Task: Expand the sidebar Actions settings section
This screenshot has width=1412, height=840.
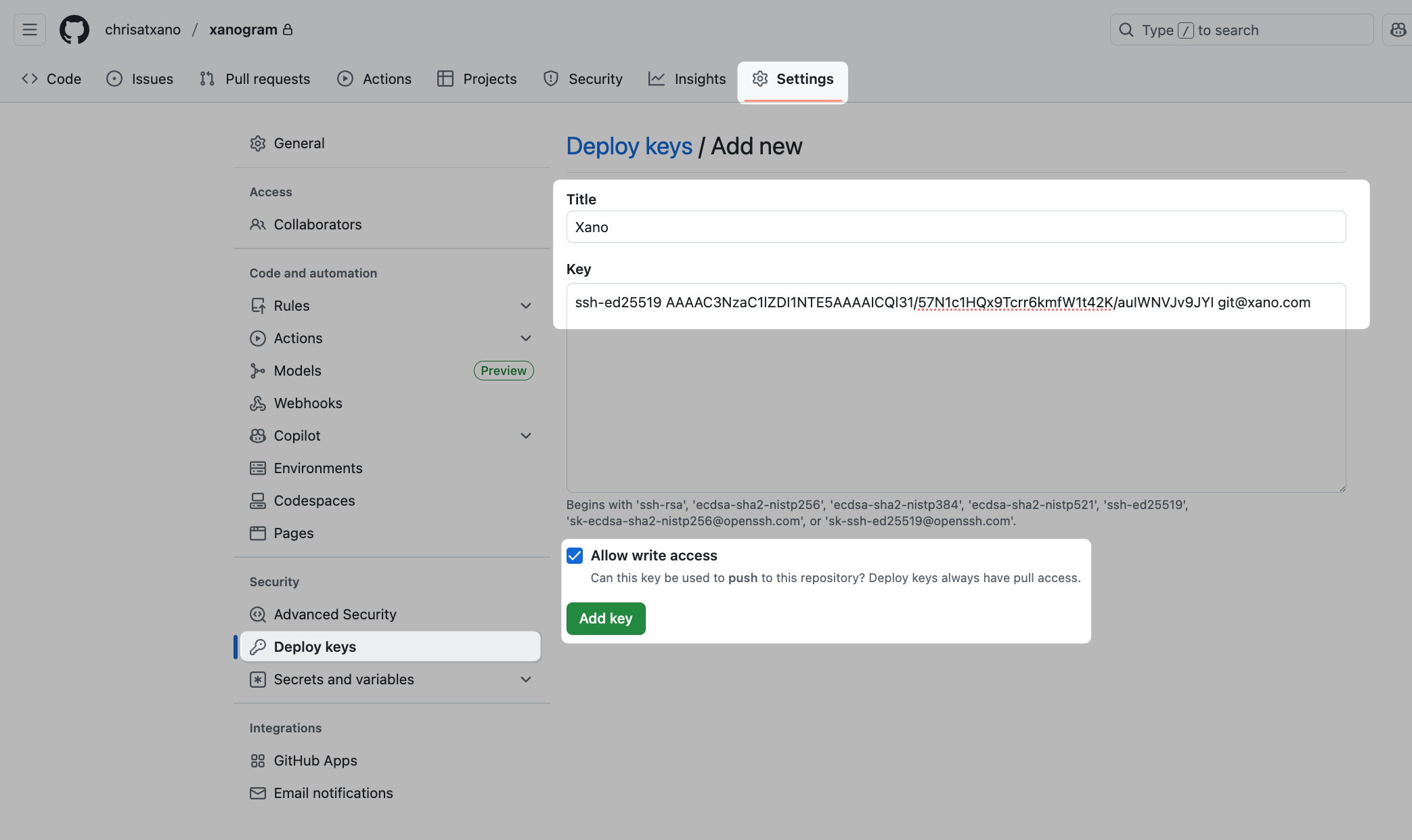Action: pyautogui.click(x=525, y=338)
